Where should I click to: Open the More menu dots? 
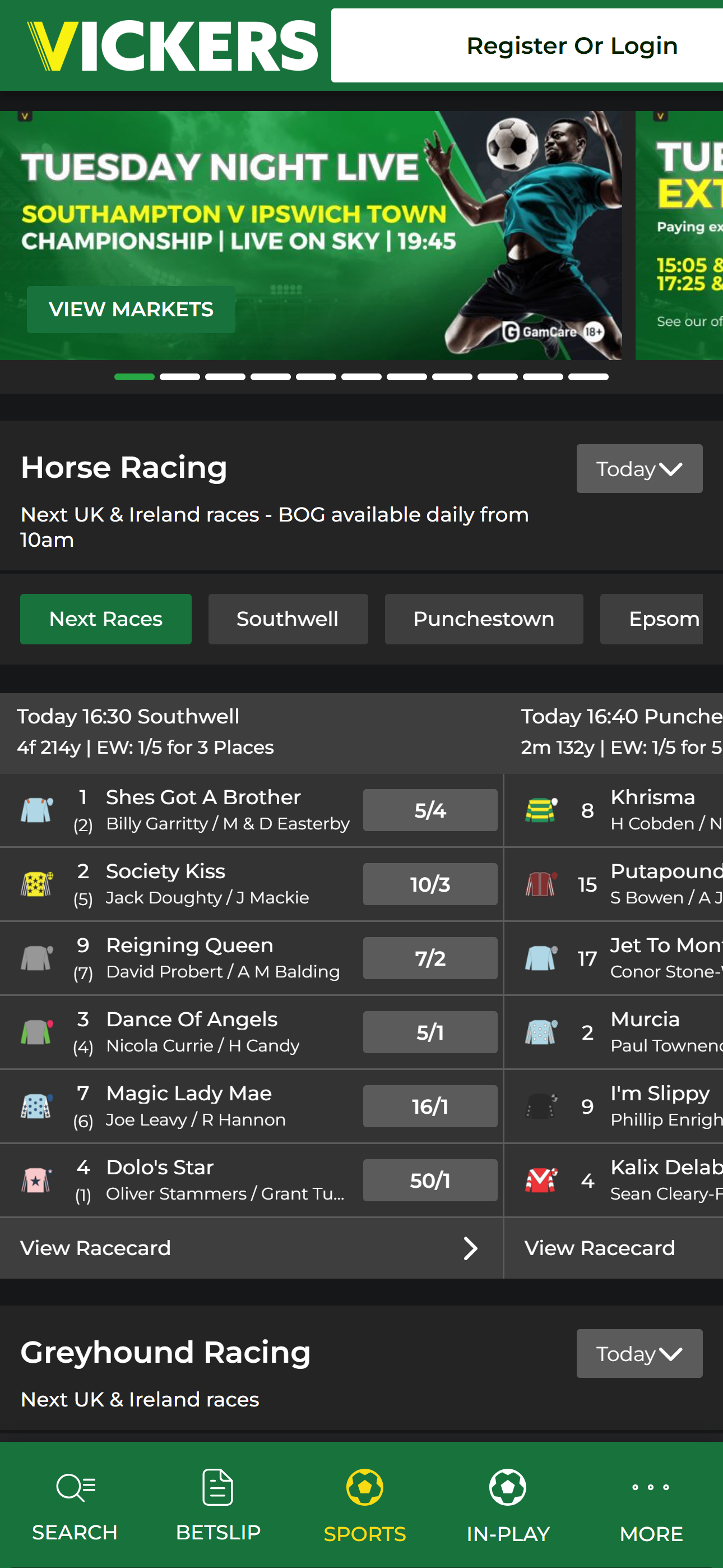click(651, 1487)
